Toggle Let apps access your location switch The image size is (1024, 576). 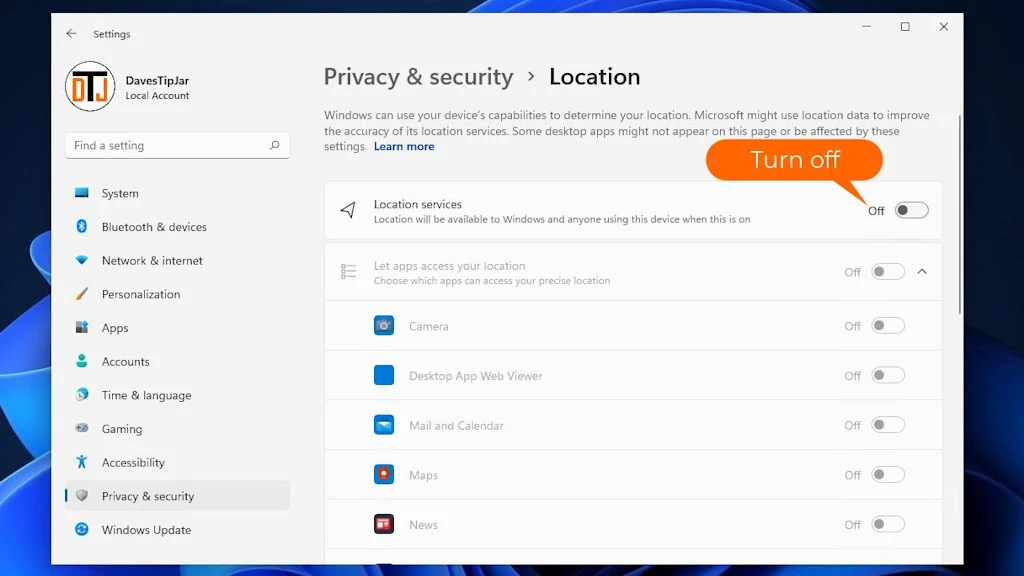coord(888,272)
